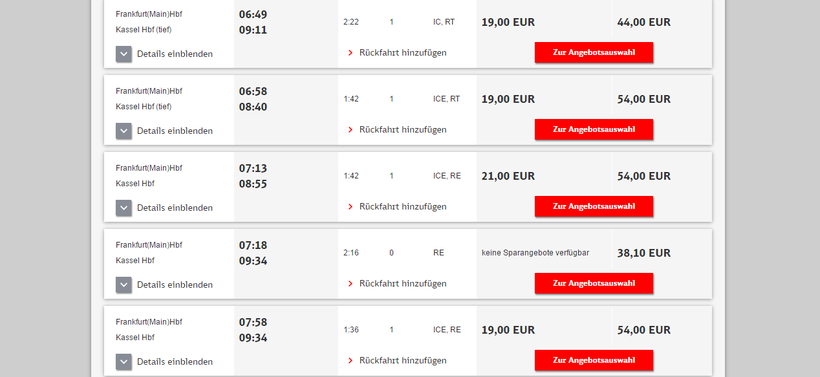This screenshot has height=377, width=820.
Task: Select Zur Angebotsauswahl for the 07:58 departure
Action: pyautogui.click(x=594, y=360)
